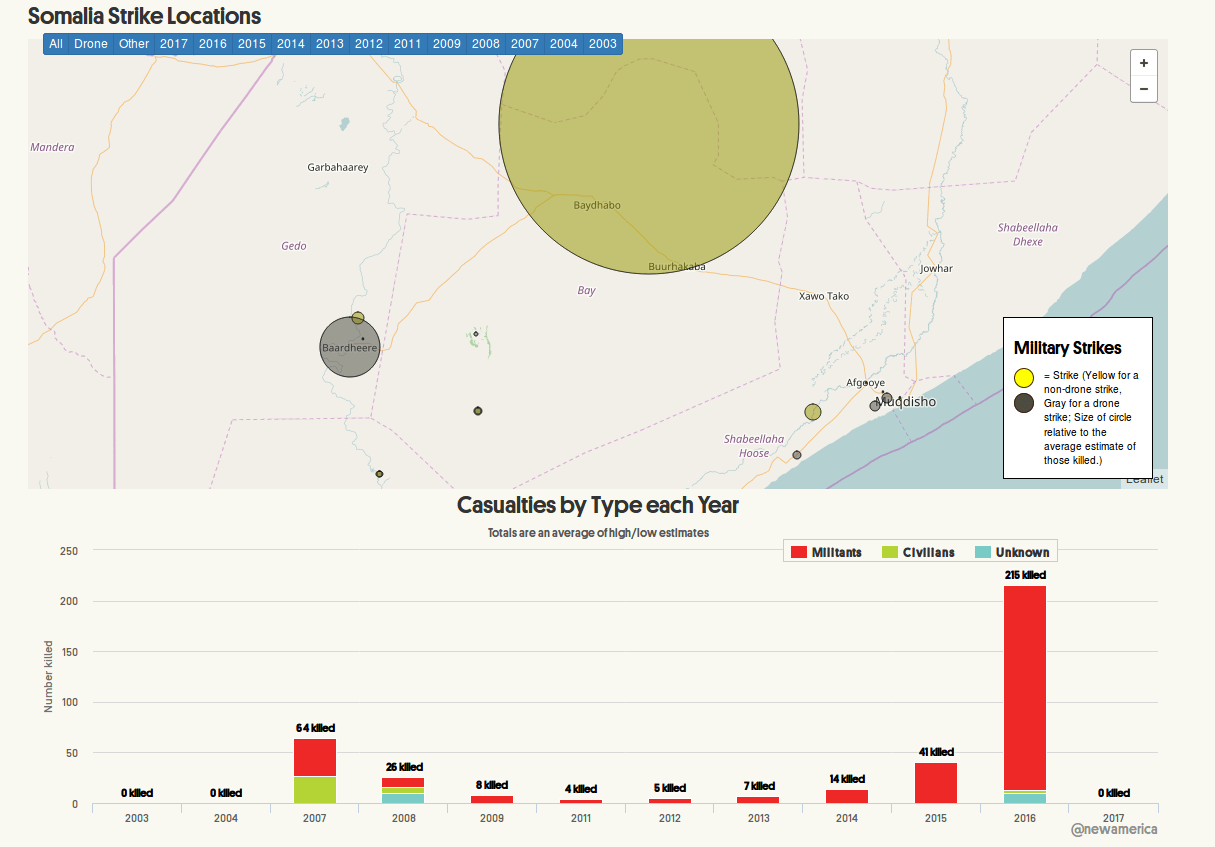The width and height of the screenshot is (1215, 847).
Task: Show All strikes filter
Action: tap(56, 44)
